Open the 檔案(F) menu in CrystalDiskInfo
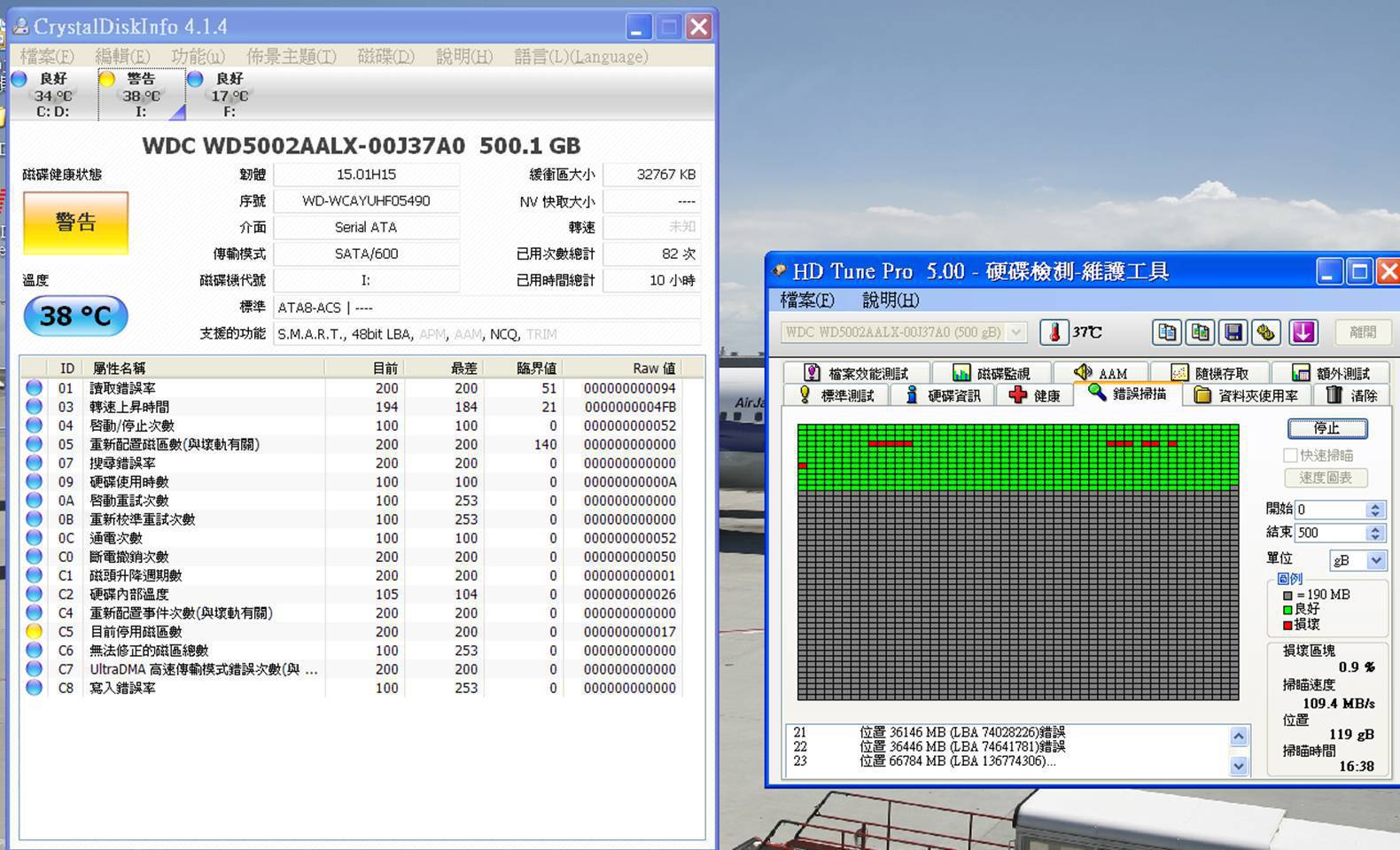This screenshot has height=850, width=1400. coord(47,57)
